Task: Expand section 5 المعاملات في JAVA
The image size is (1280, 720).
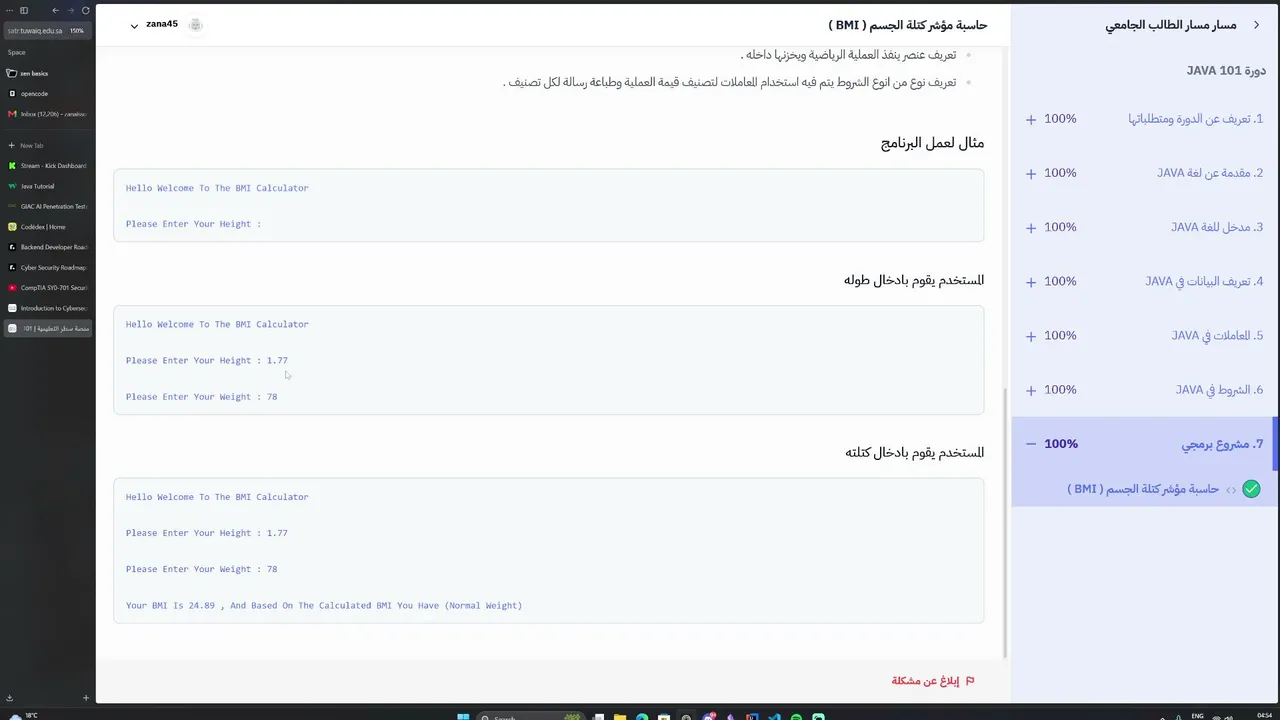Action: point(1031,336)
